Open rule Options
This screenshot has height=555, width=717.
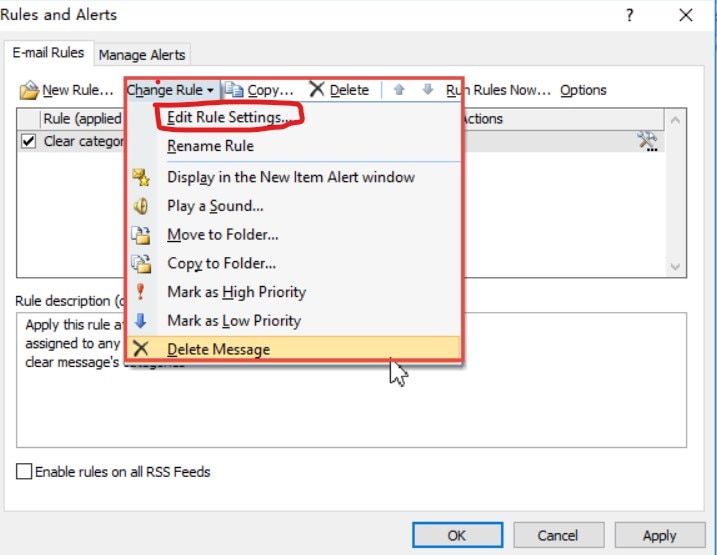[583, 90]
